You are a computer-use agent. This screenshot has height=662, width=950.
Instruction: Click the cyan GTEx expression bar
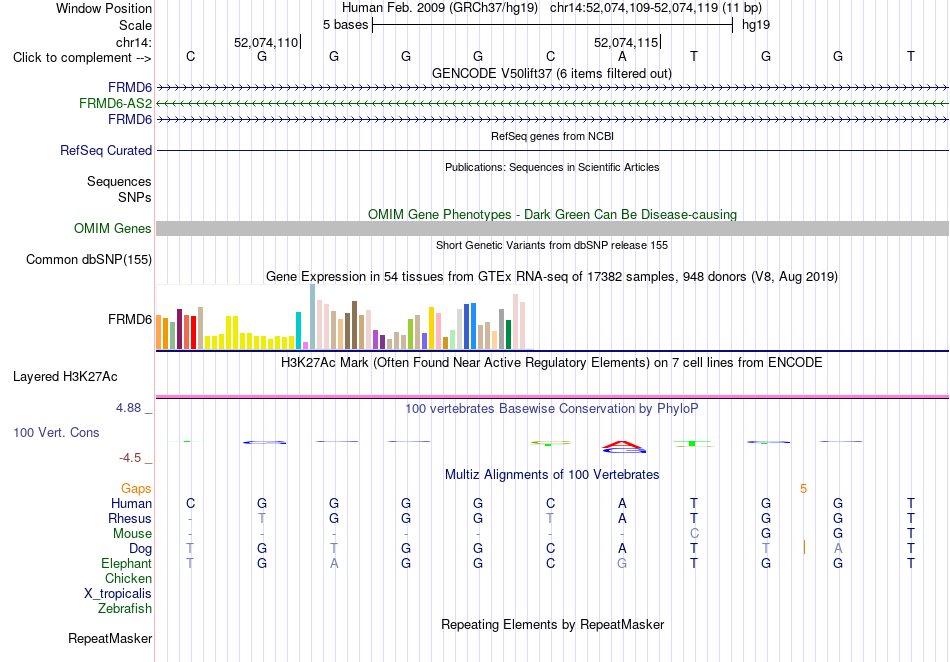coord(298,331)
